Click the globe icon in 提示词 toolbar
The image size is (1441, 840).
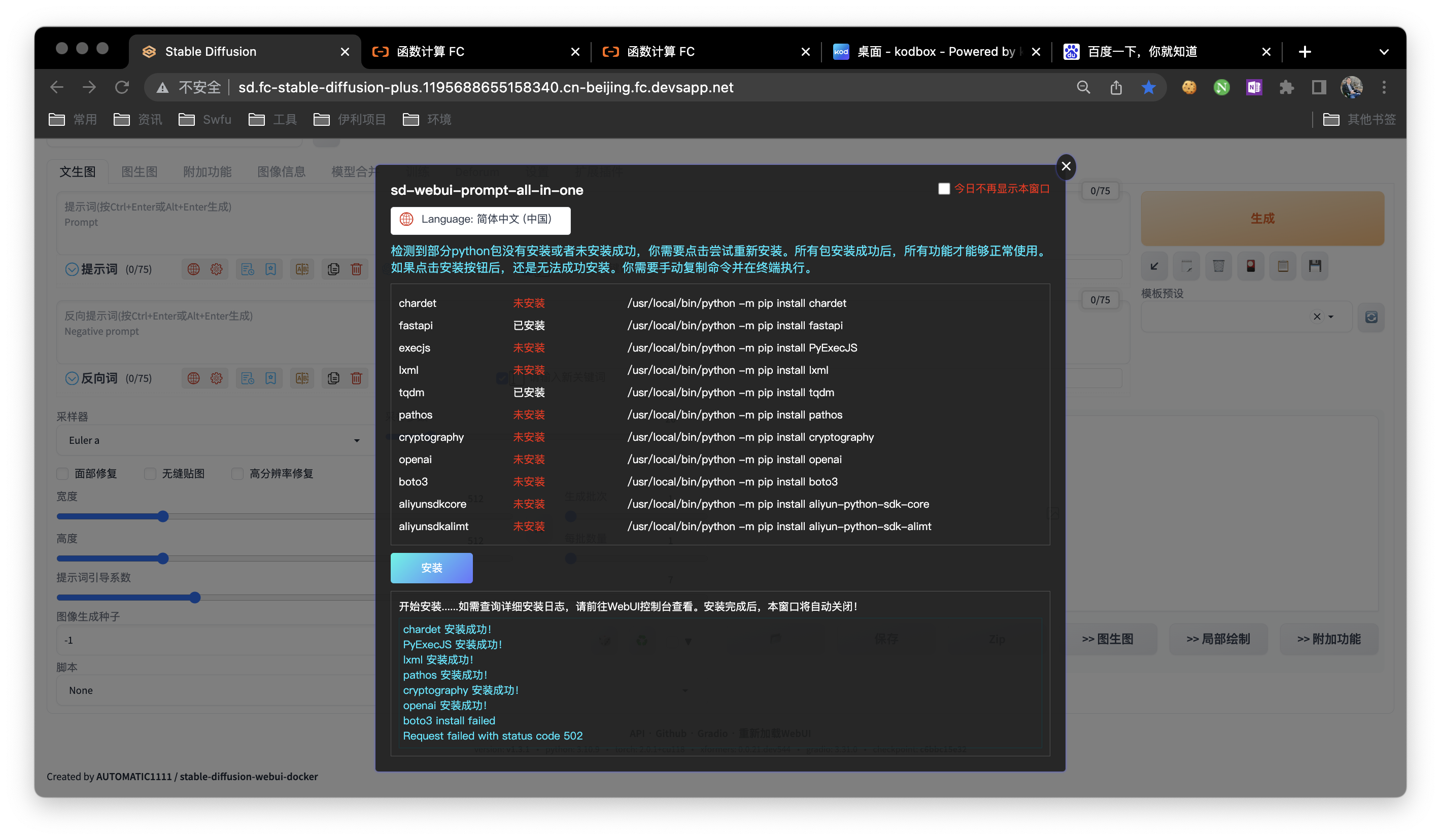tap(193, 269)
